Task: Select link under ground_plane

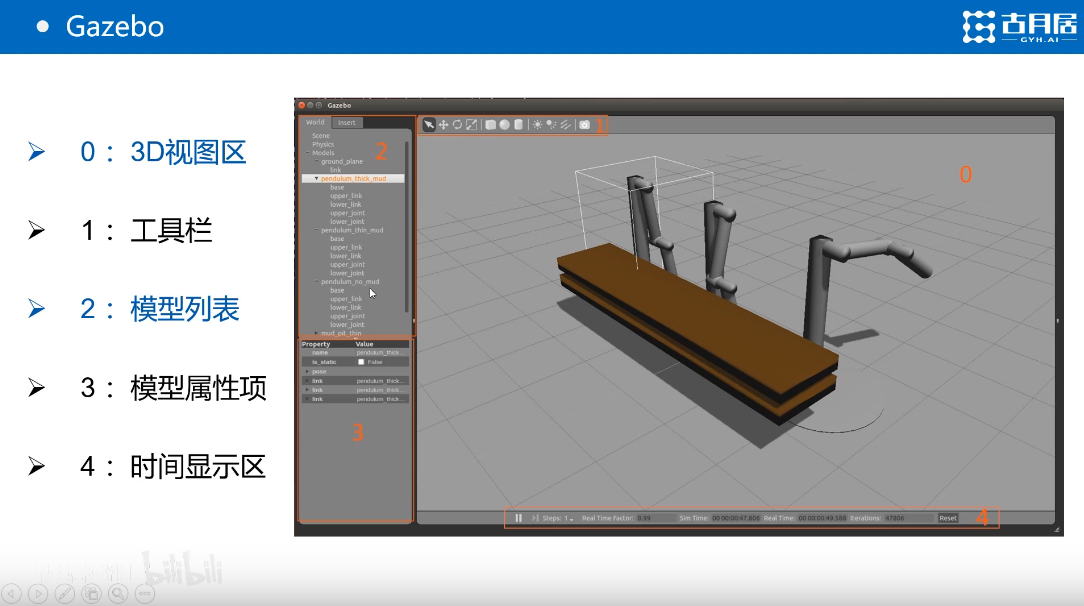Action: point(335,170)
